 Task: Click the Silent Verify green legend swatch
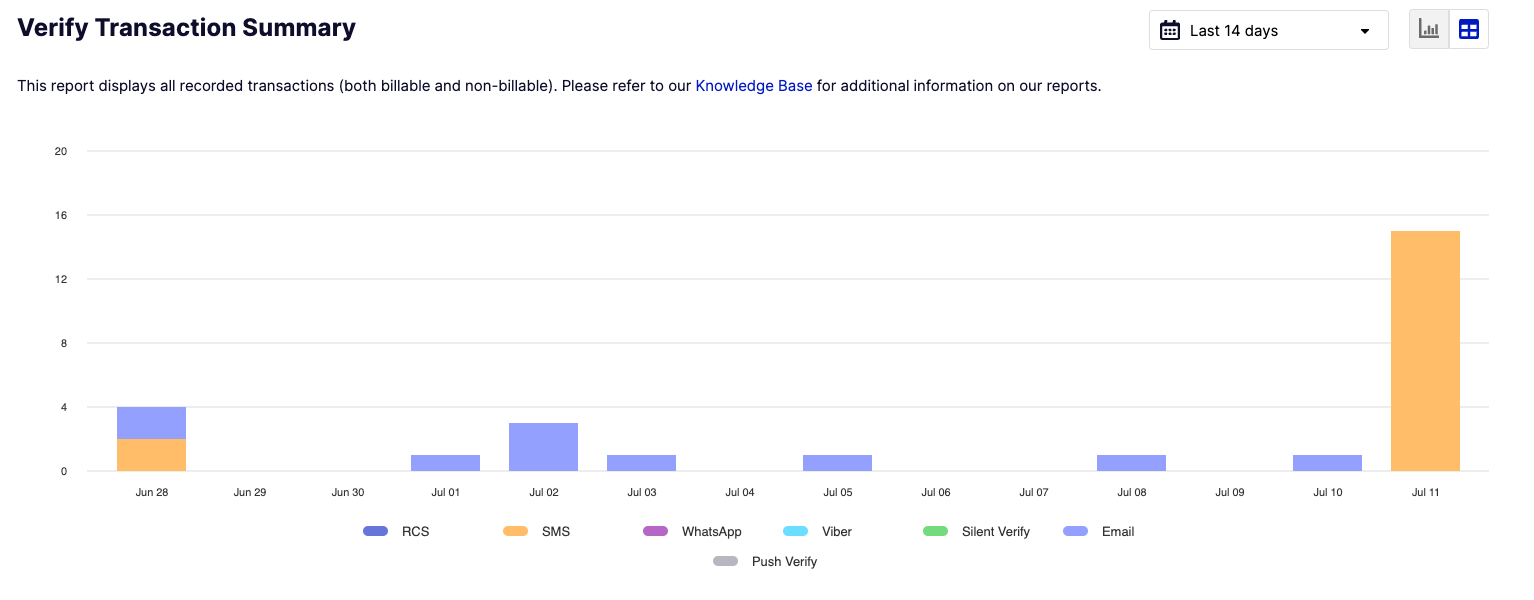coord(935,532)
